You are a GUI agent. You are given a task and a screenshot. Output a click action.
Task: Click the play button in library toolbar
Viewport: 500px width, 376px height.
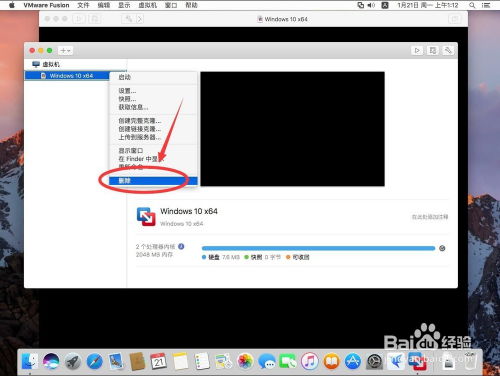click(x=417, y=50)
